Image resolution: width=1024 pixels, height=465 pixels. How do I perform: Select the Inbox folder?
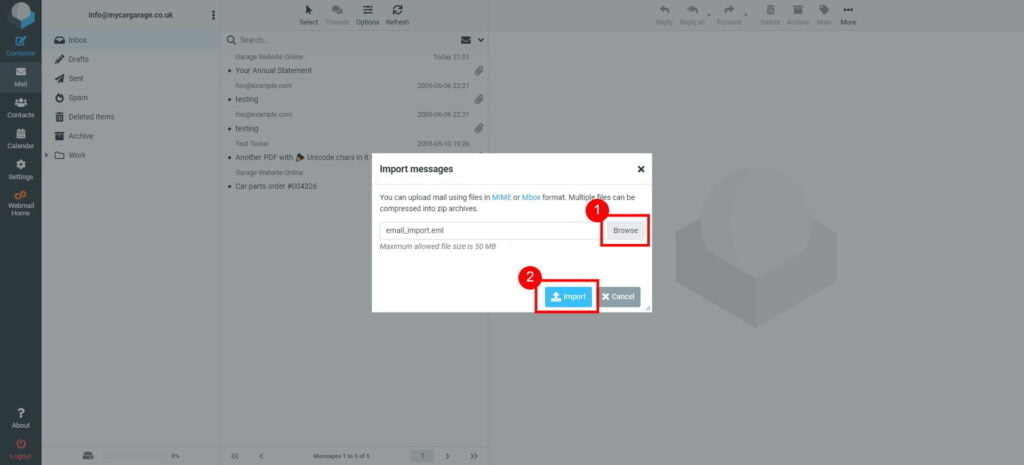pyautogui.click(x=131, y=40)
